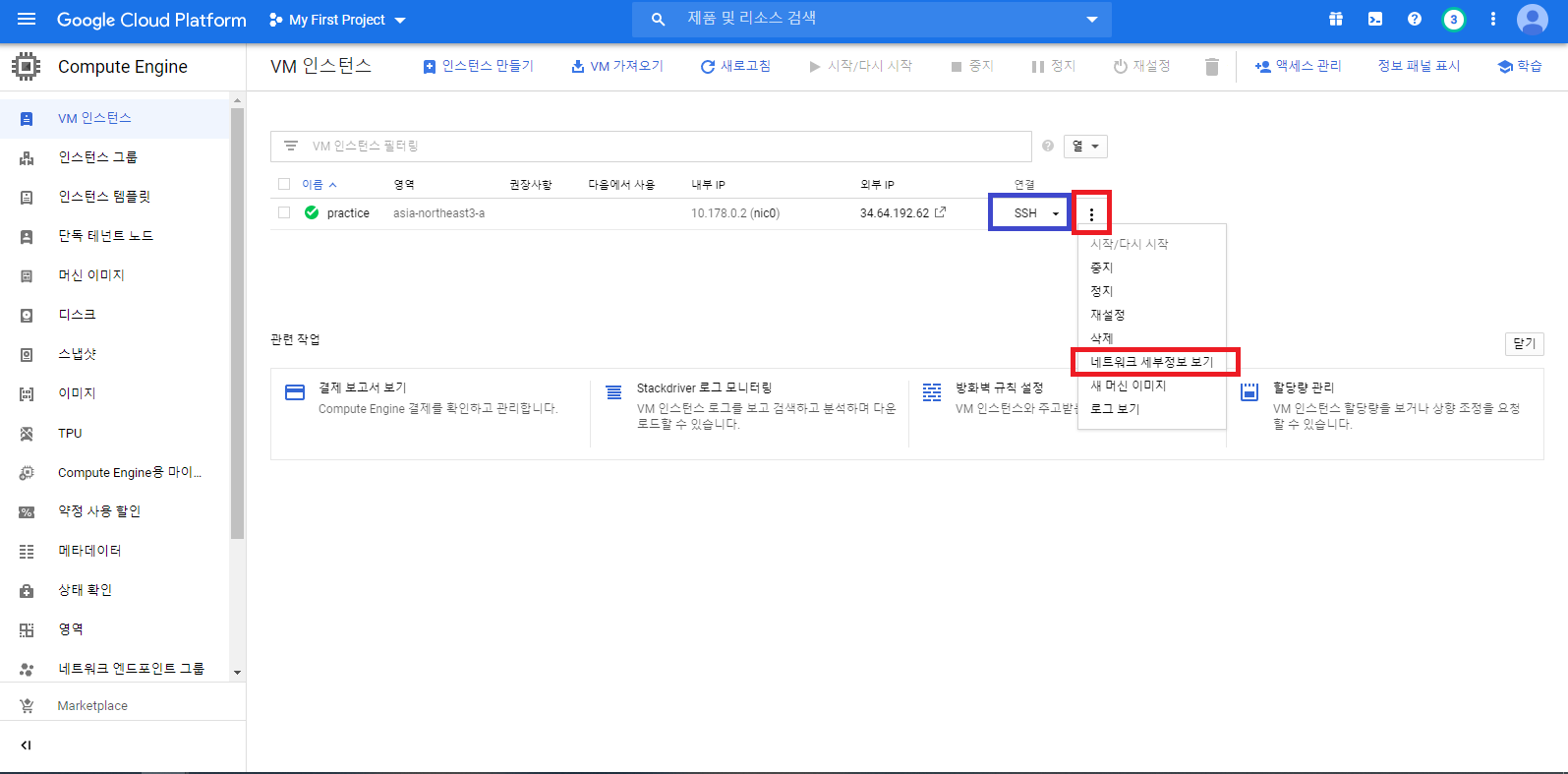Click 정보 패널 표시 button
The width and height of the screenshot is (1568, 774).
(x=1419, y=66)
